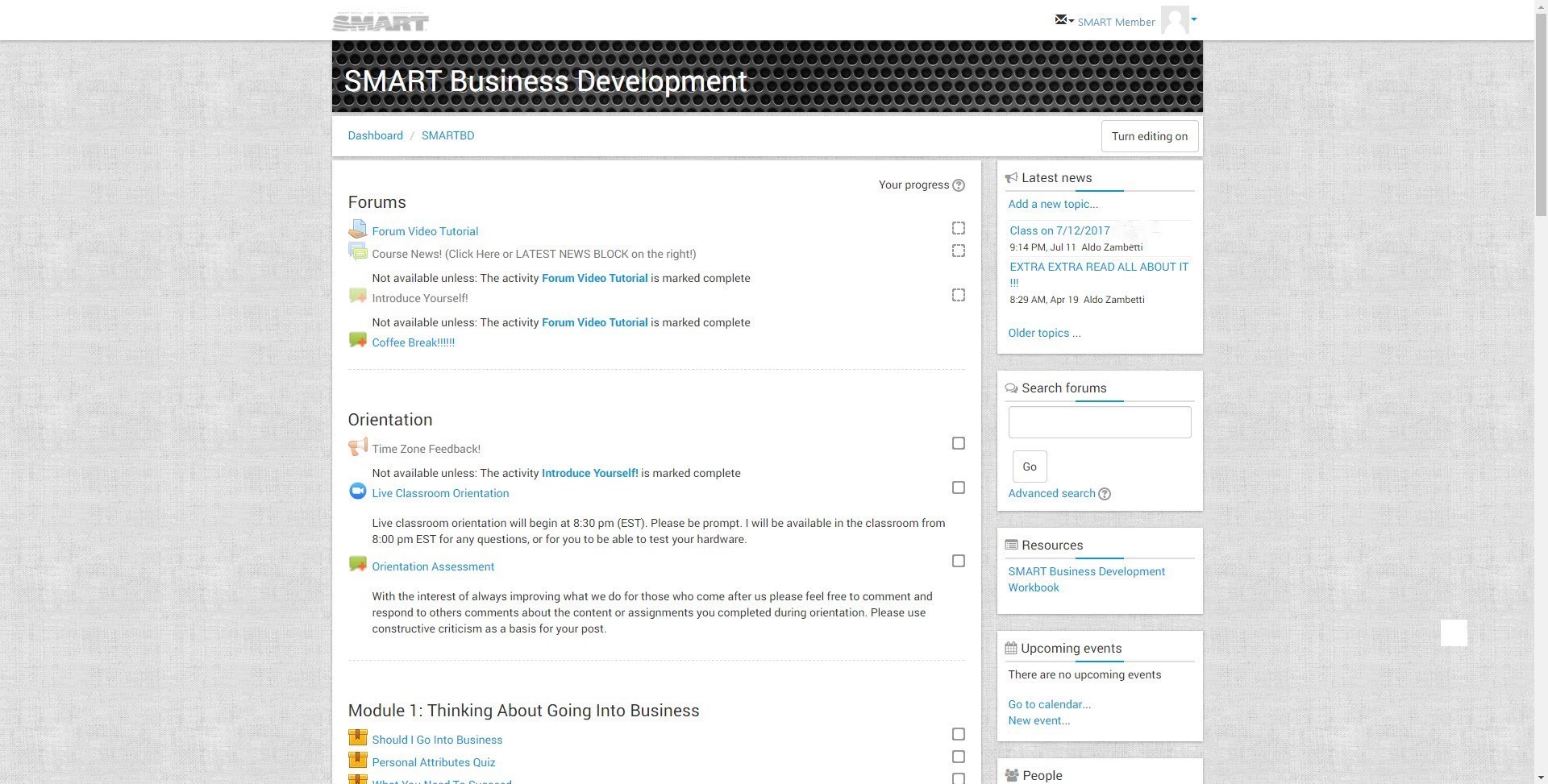Image resolution: width=1548 pixels, height=784 pixels.
Task: Mark Orientation Assessment complete checkbox
Action: (959, 561)
